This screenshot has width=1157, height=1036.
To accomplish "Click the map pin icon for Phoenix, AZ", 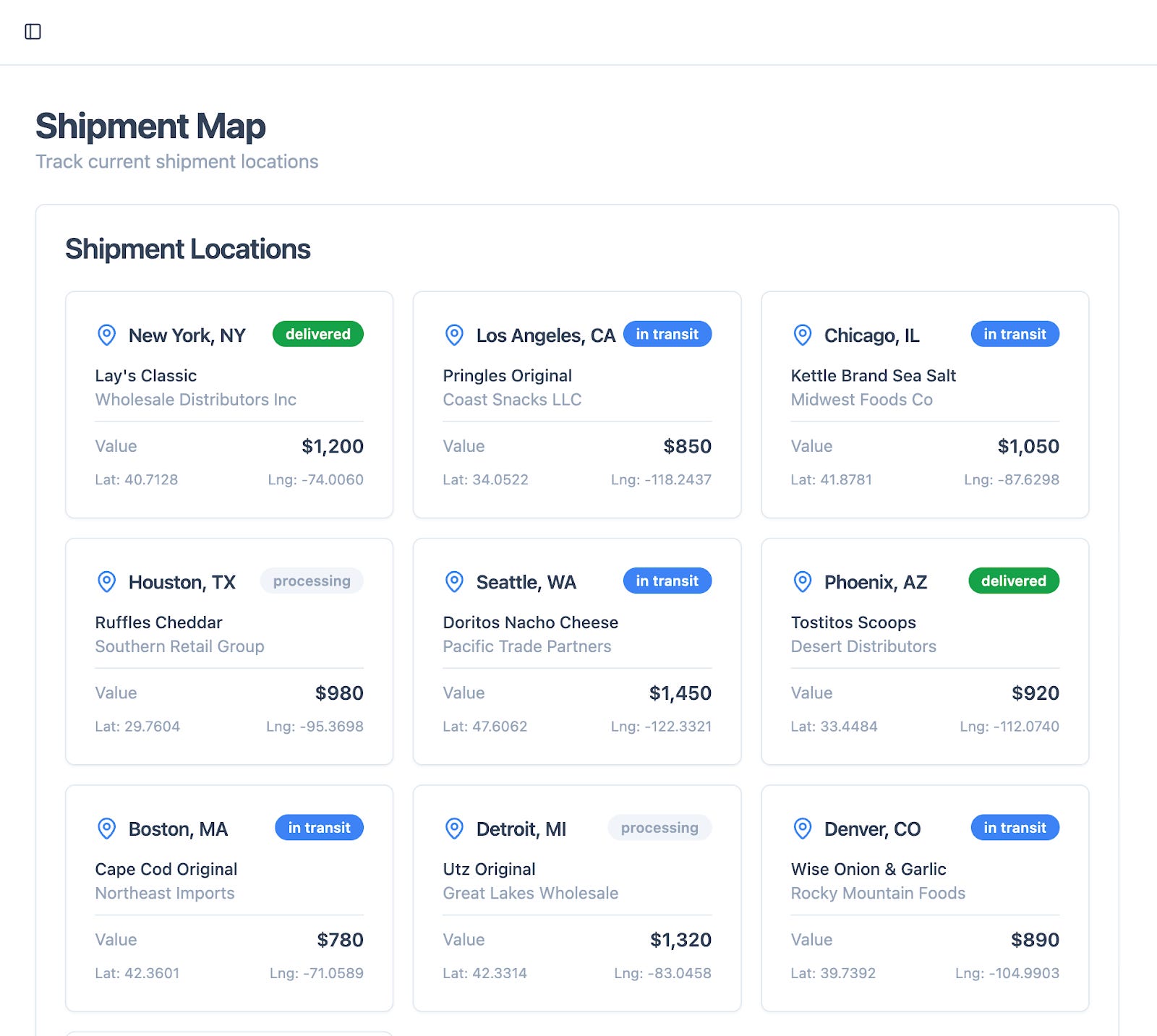I will (x=802, y=582).
